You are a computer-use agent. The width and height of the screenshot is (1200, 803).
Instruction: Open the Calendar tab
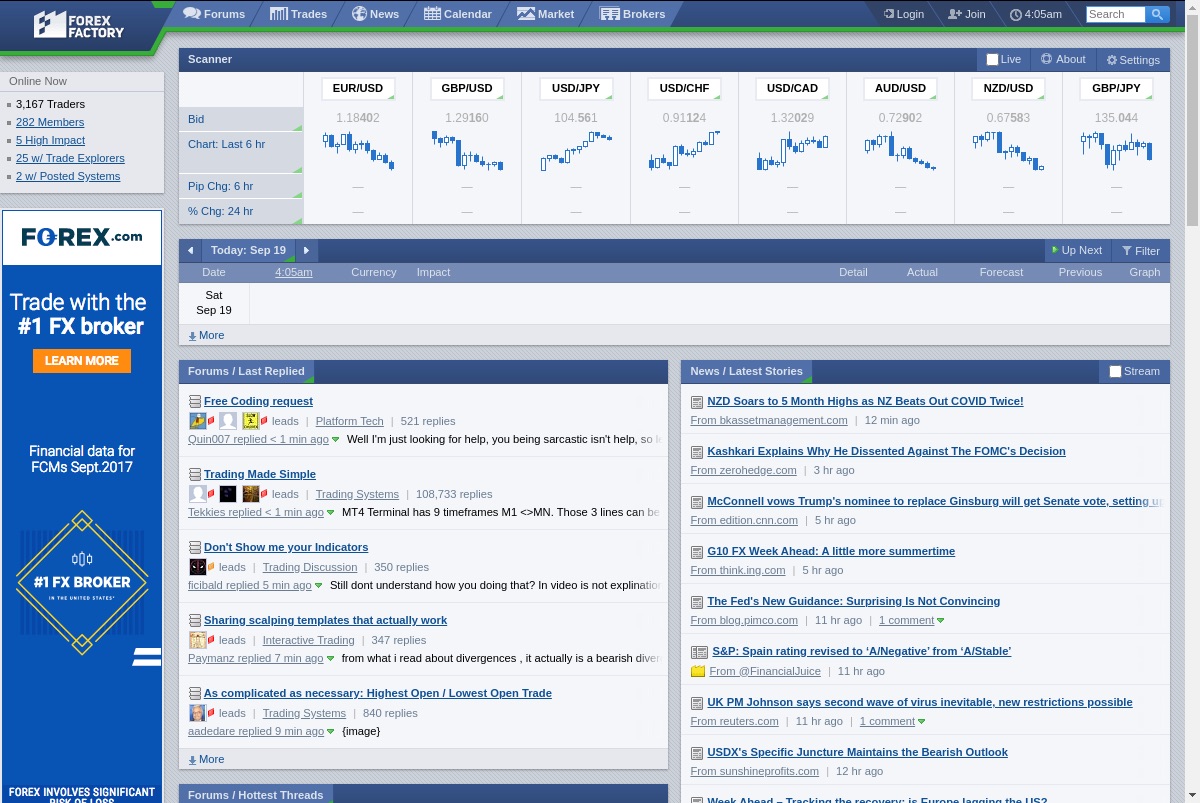point(458,14)
